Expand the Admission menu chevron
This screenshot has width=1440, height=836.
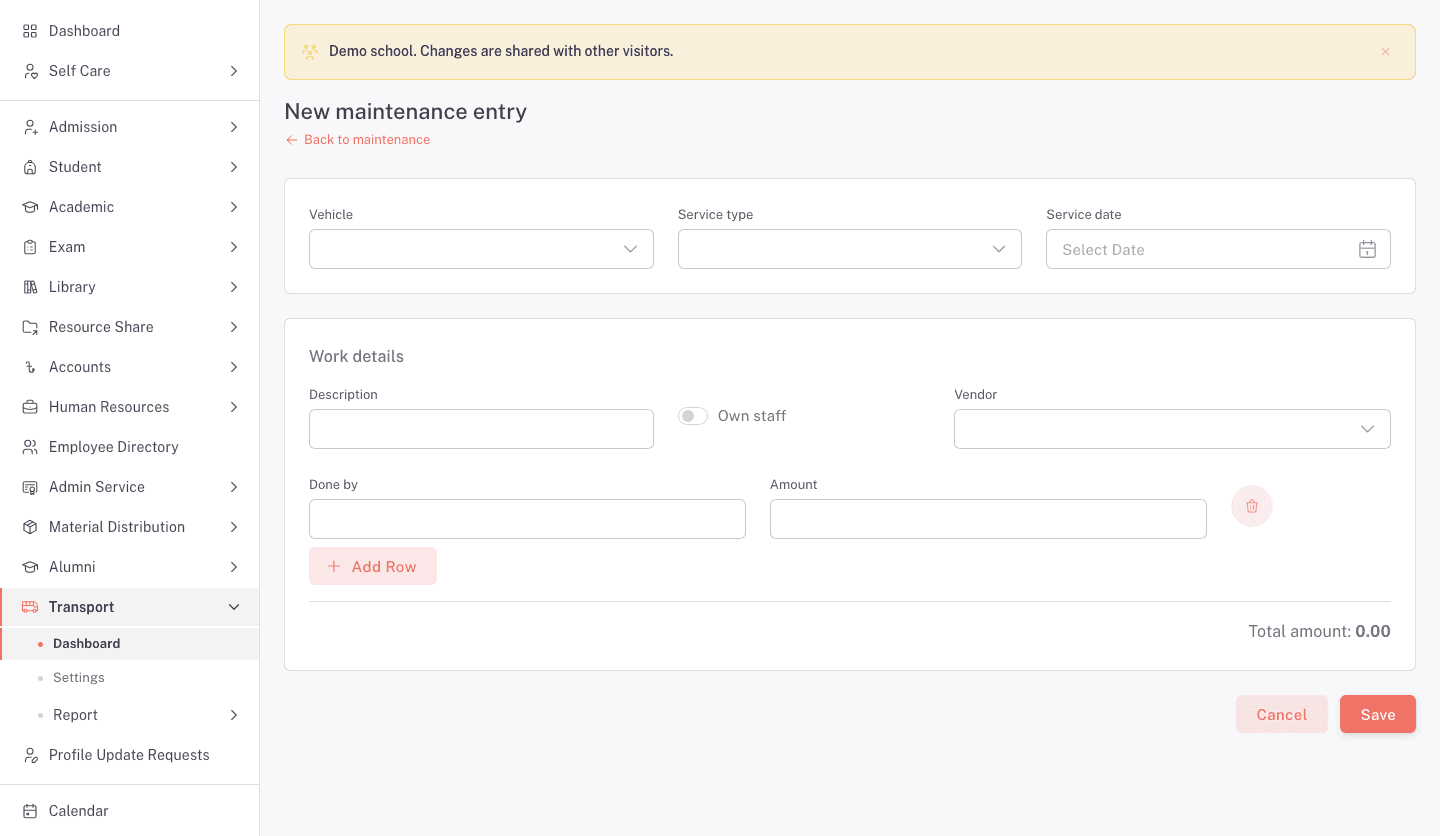(x=234, y=127)
